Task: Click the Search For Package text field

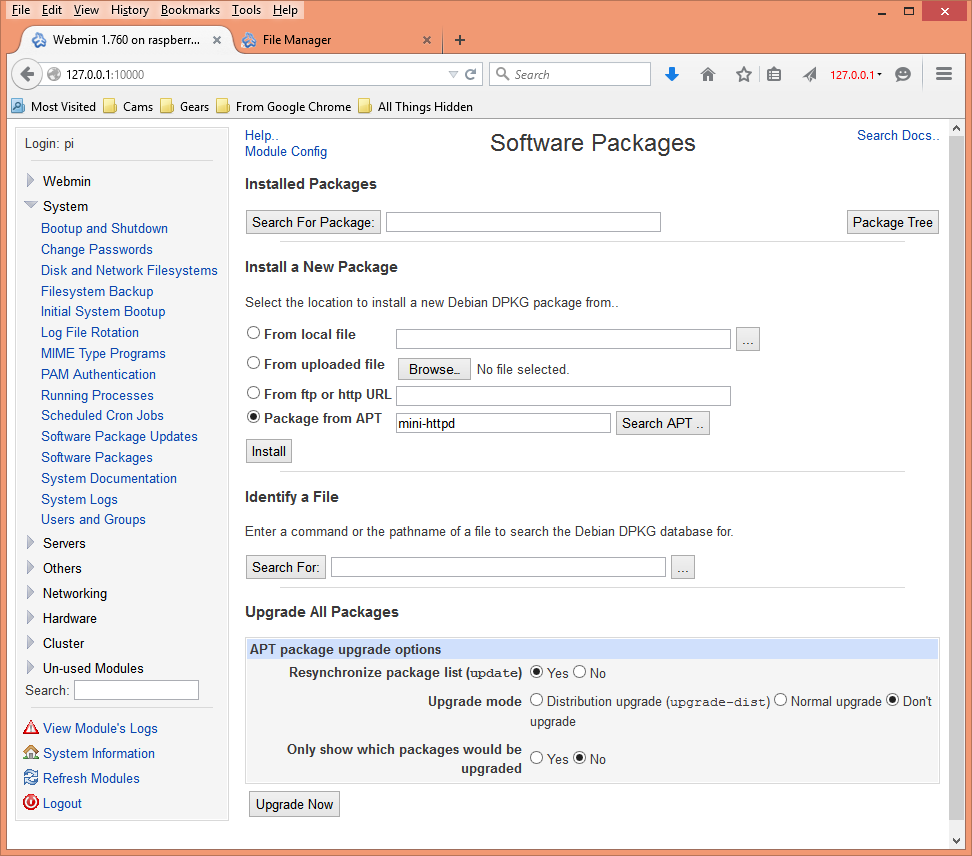Action: click(523, 222)
